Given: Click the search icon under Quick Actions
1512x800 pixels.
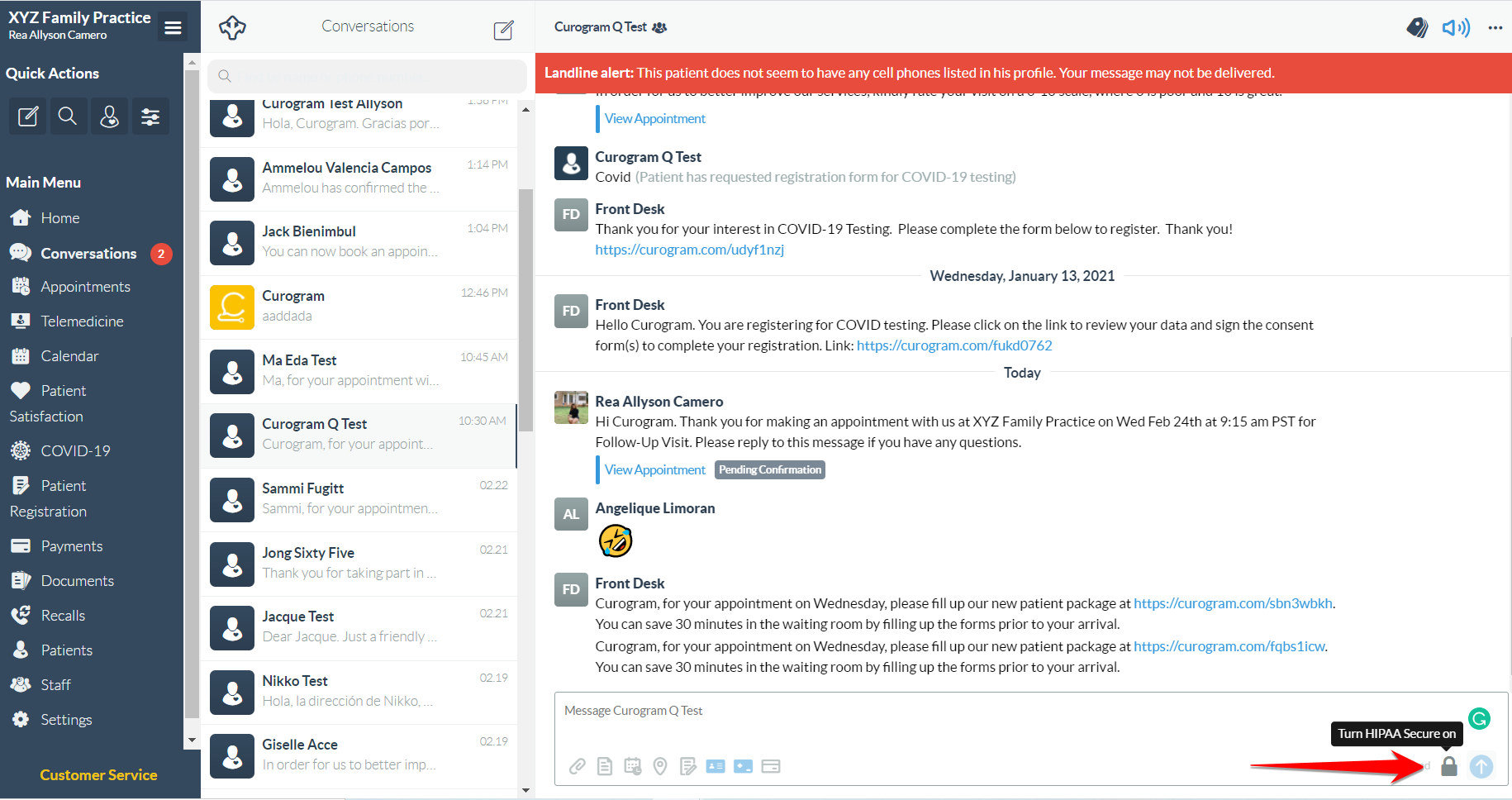Looking at the screenshot, I should pyautogui.click(x=68, y=116).
